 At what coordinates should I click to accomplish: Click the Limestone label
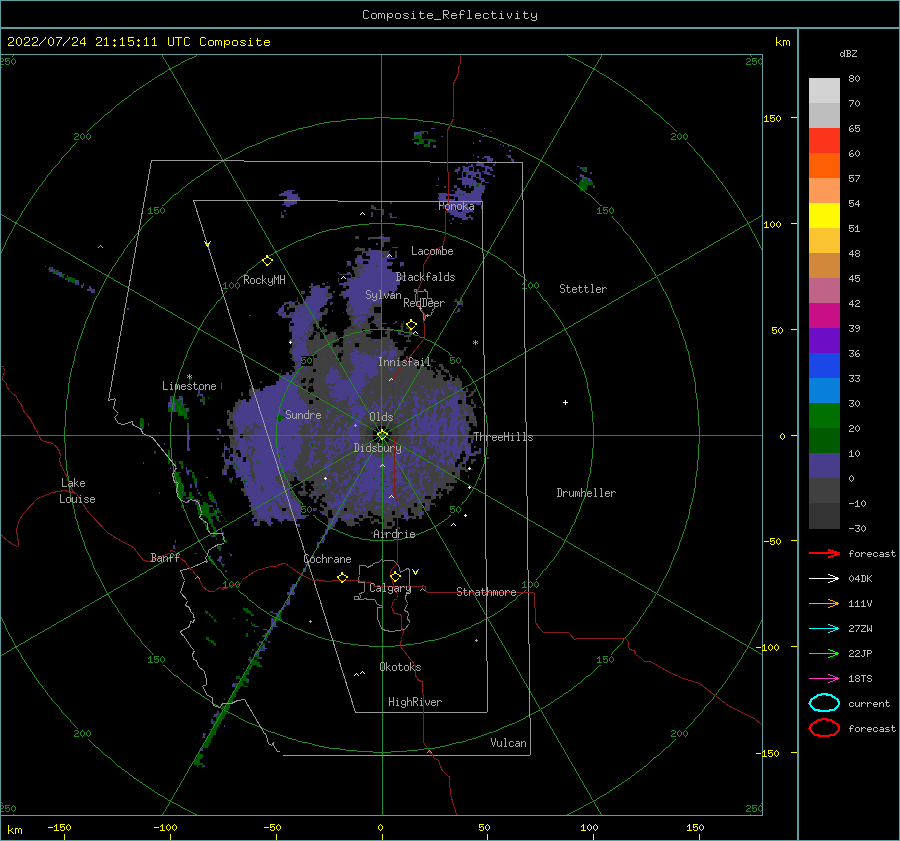click(189, 386)
